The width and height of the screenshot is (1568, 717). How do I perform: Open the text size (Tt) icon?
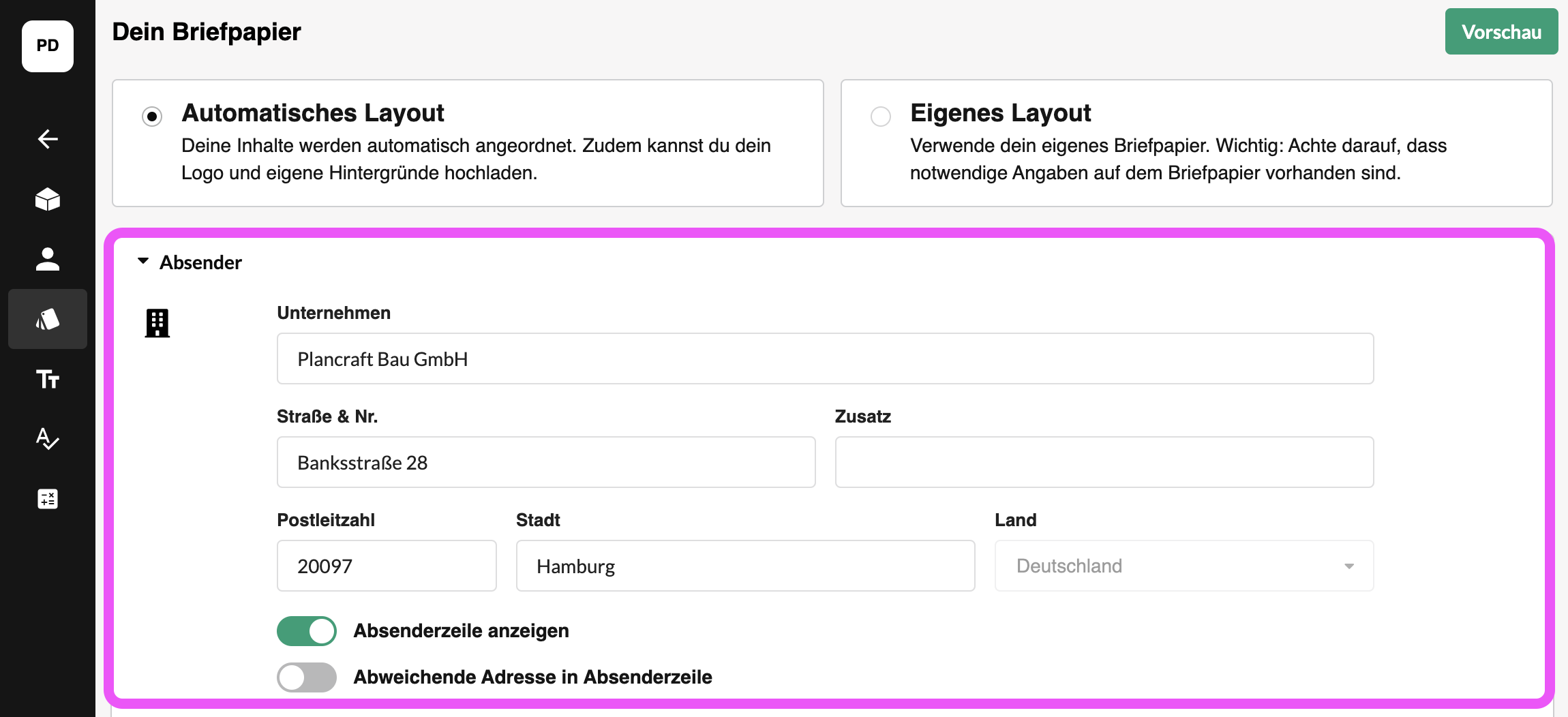[48, 379]
